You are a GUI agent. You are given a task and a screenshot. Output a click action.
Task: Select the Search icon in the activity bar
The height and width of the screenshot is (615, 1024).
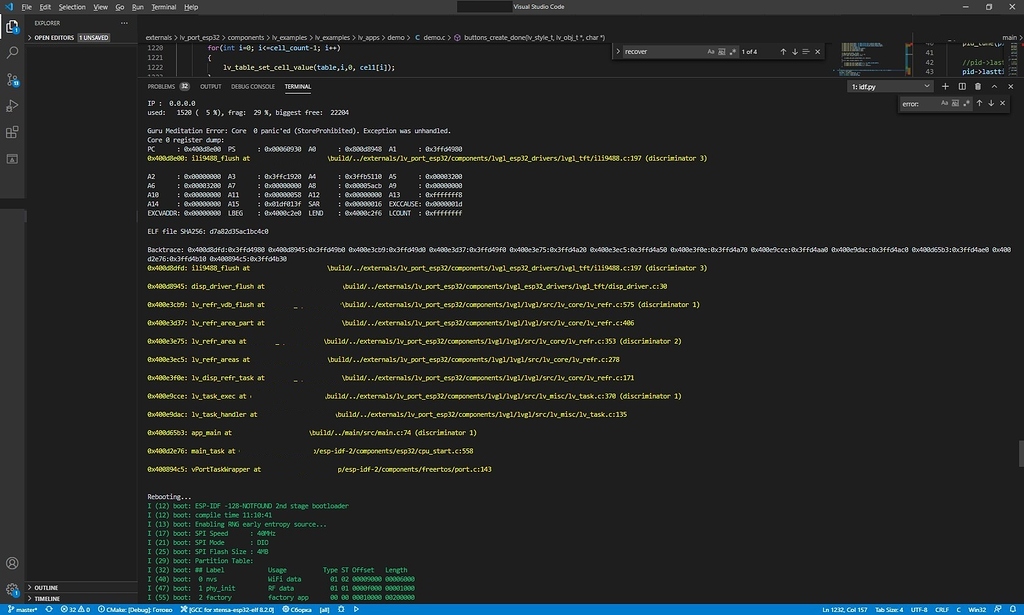point(13,52)
